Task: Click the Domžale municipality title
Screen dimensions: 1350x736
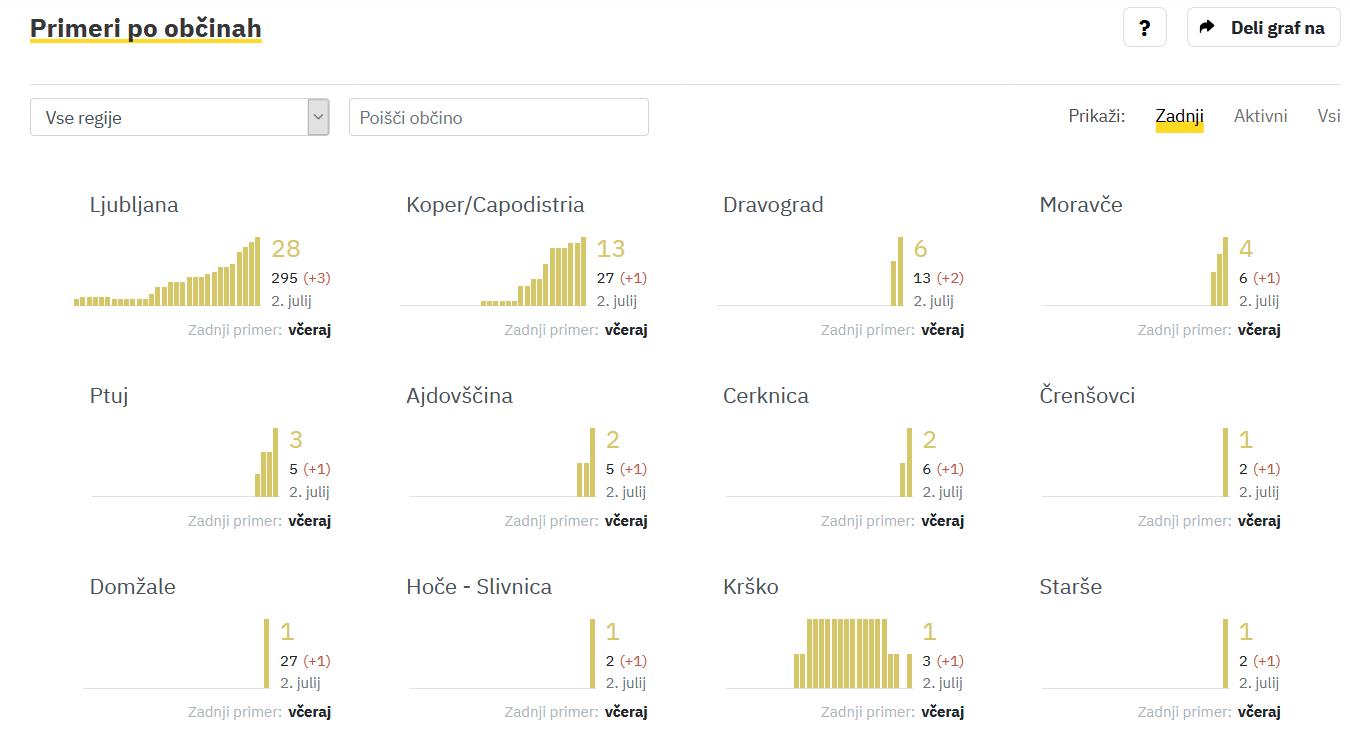Action: tap(132, 587)
